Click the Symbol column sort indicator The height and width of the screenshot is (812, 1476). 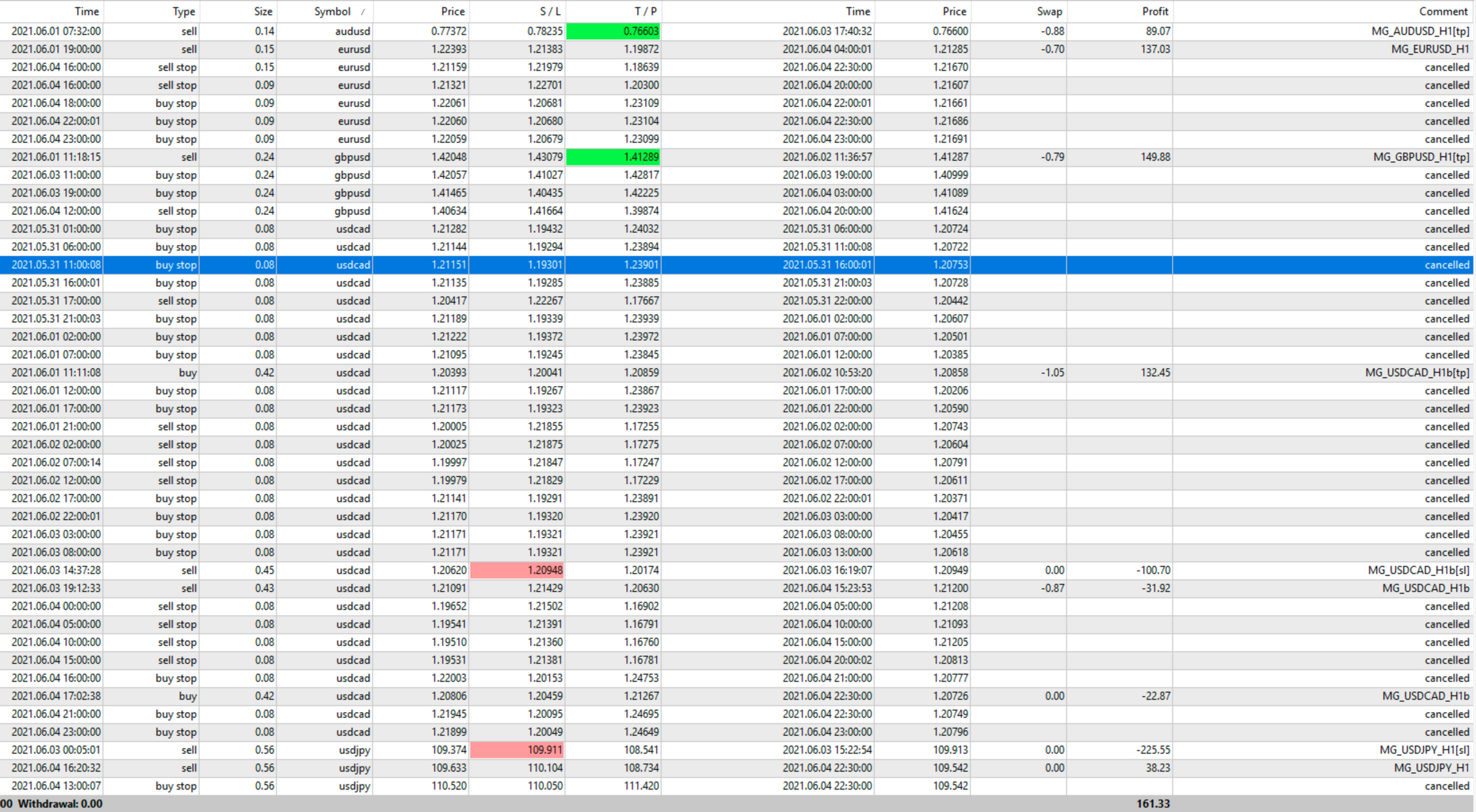[x=363, y=12]
